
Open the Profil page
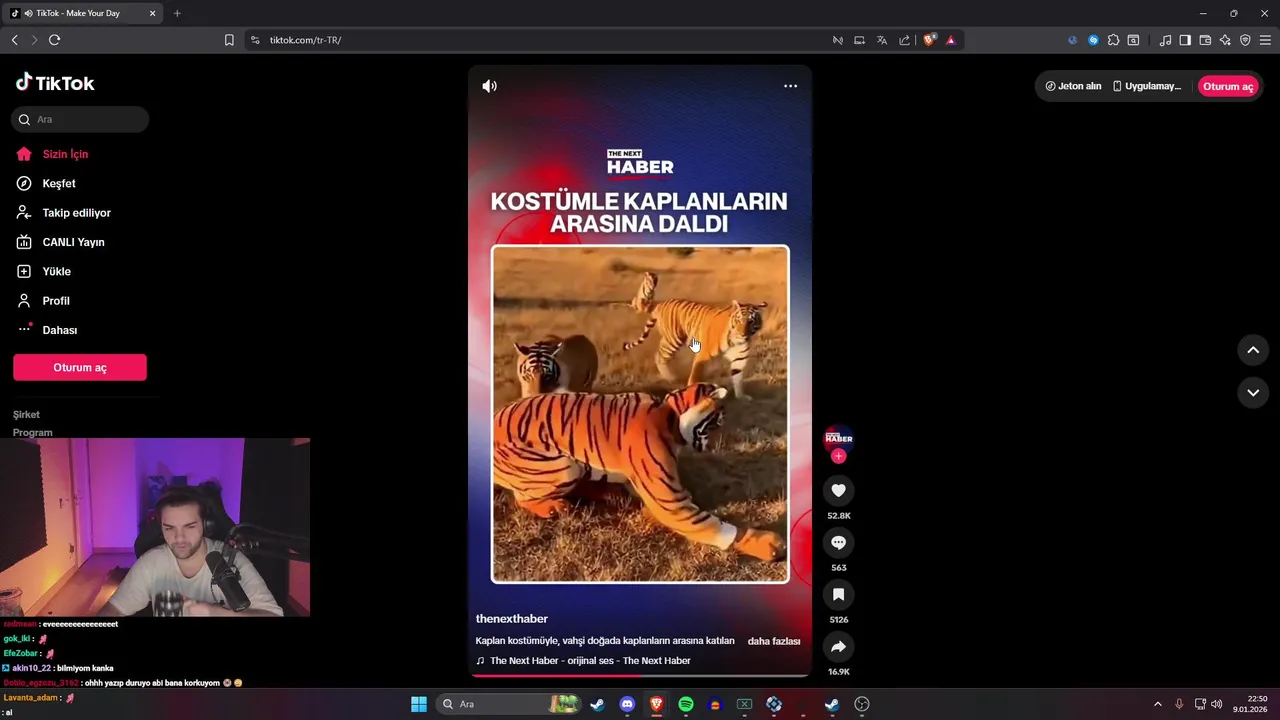pos(56,301)
